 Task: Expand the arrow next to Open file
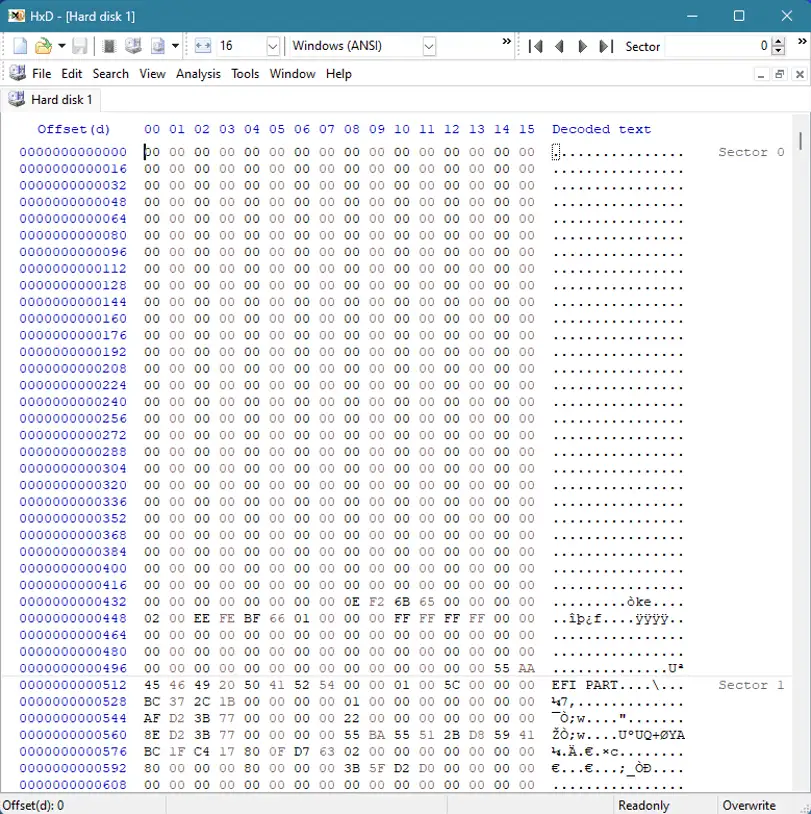62,46
